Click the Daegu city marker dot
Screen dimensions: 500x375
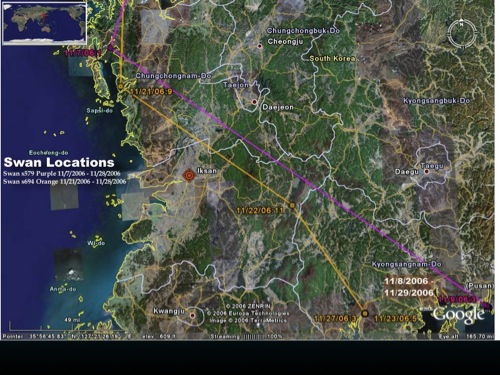pyautogui.click(x=426, y=172)
